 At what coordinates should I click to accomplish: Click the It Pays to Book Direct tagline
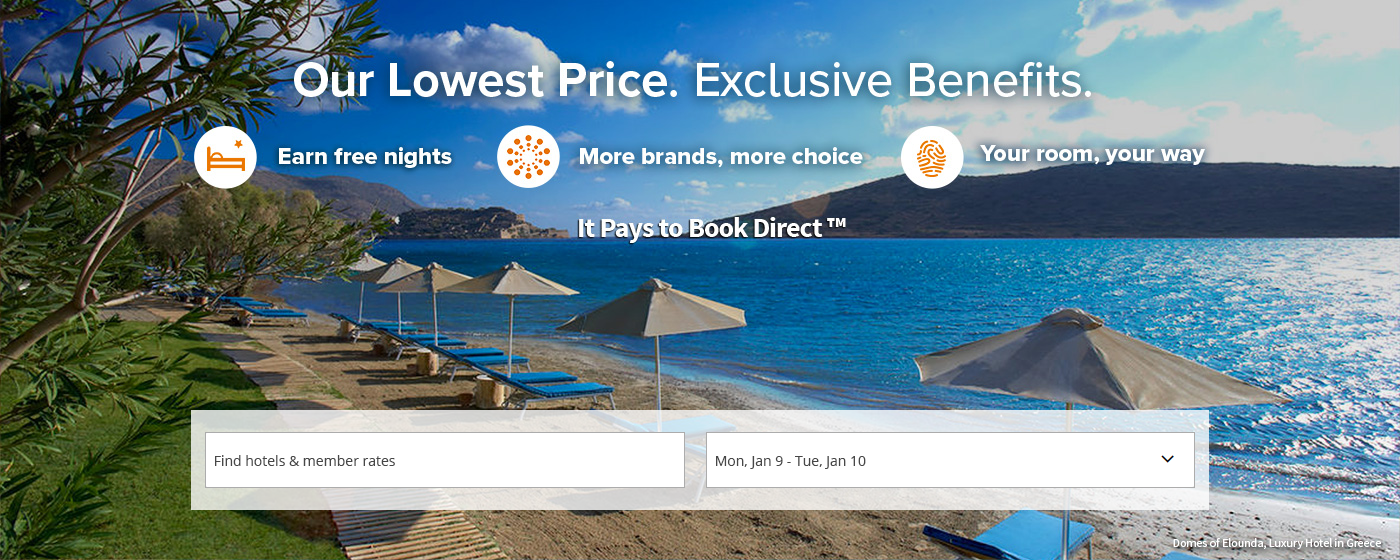point(712,228)
